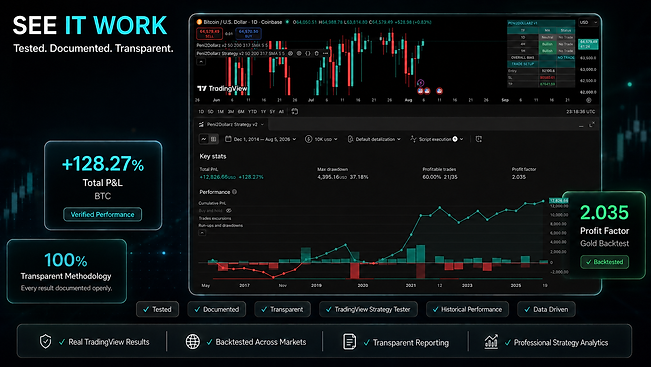
Task: Click the Verified Performance button
Action: [x=103, y=214]
